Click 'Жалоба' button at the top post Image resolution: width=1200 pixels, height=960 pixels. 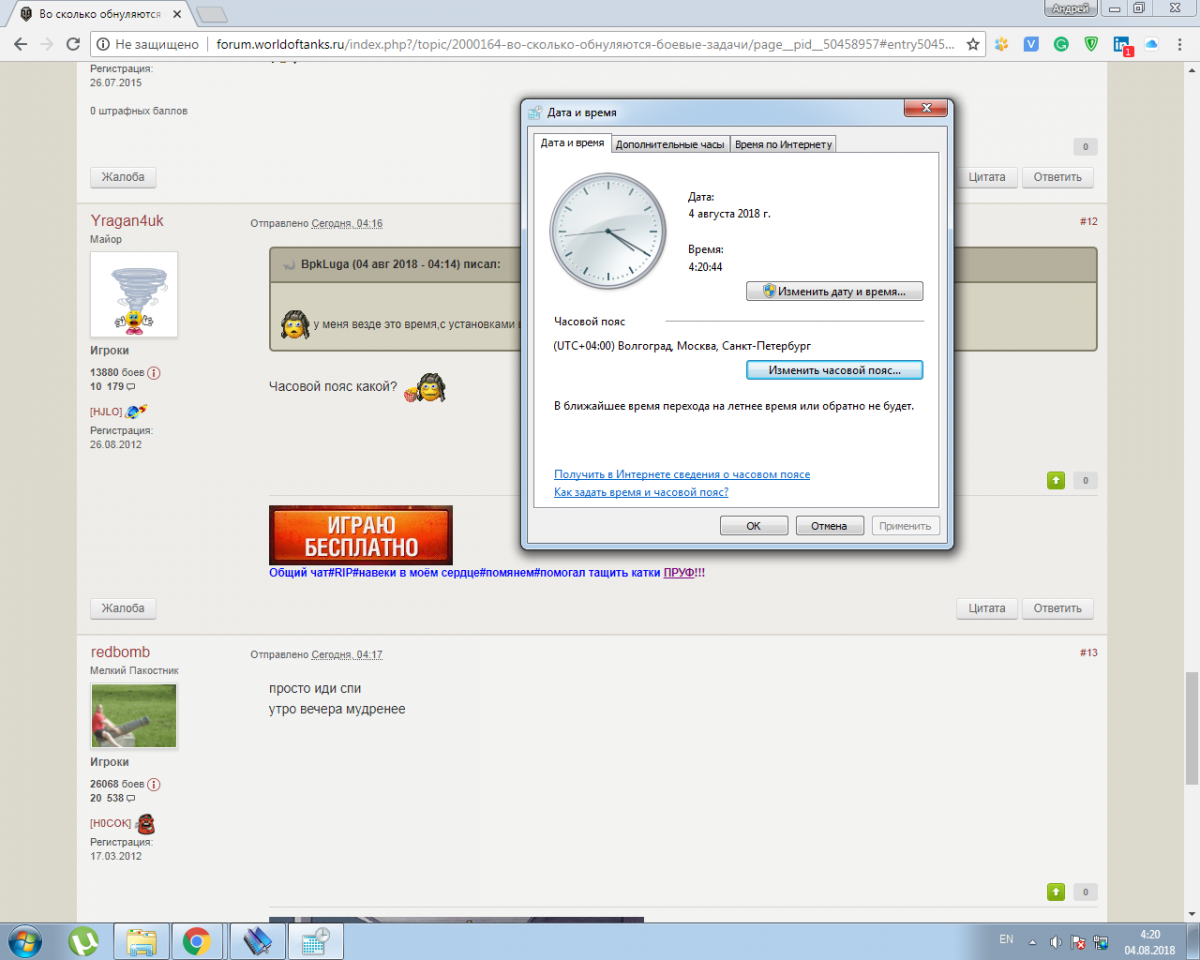click(123, 177)
